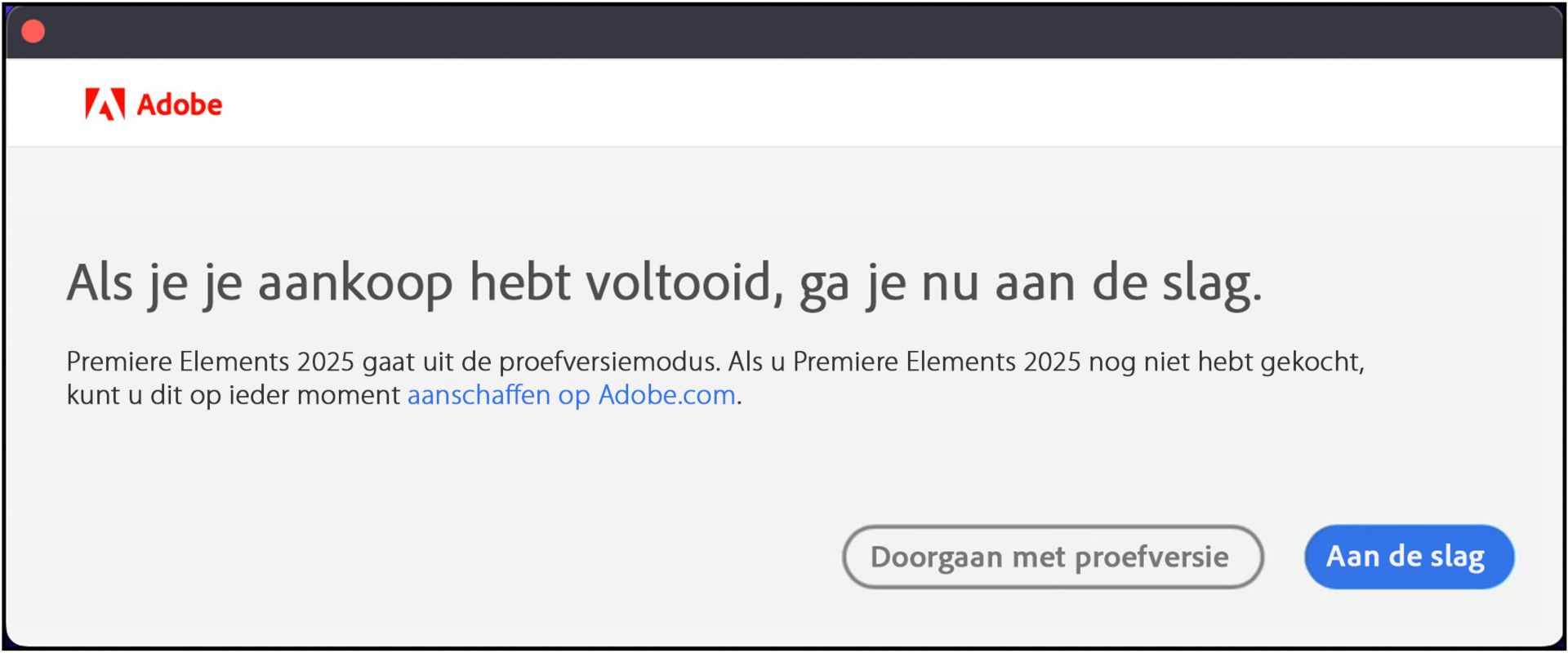The width and height of the screenshot is (1568, 653).
Task: Click the red Adobe logo icon
Action: (105, 104)
